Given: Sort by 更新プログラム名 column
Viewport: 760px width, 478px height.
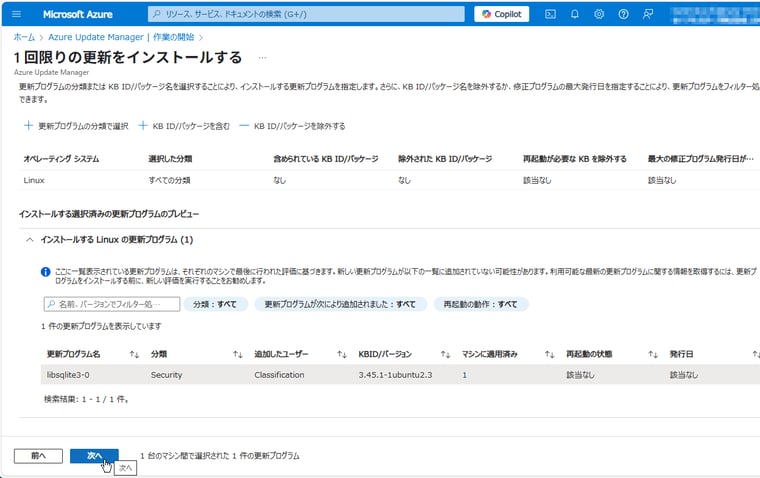Looking at the screenshot, I should [74, 354].
